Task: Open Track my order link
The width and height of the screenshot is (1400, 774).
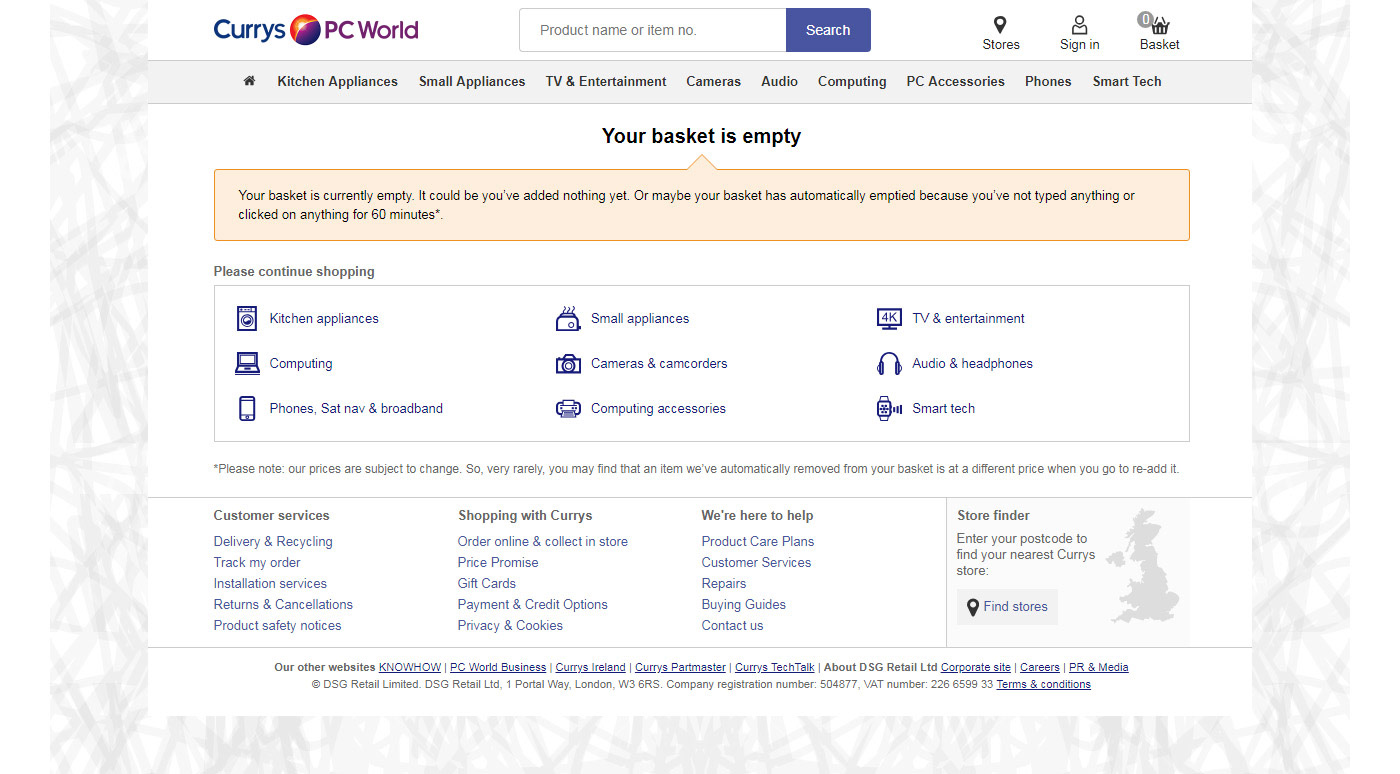Action: coord(257,563)
